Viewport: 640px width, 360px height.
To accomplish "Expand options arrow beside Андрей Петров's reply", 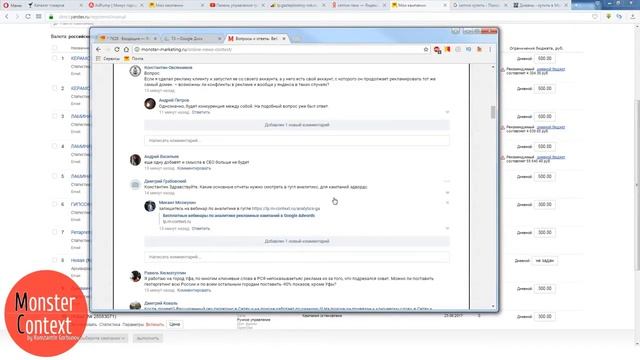I will 447,112.
